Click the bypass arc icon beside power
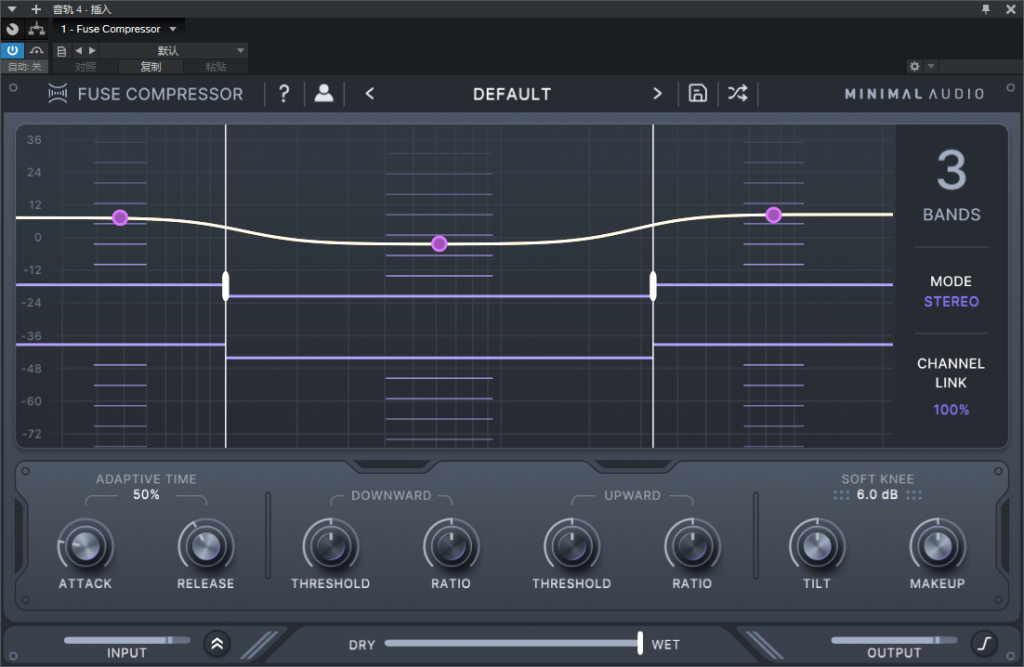 pos(37,50)
